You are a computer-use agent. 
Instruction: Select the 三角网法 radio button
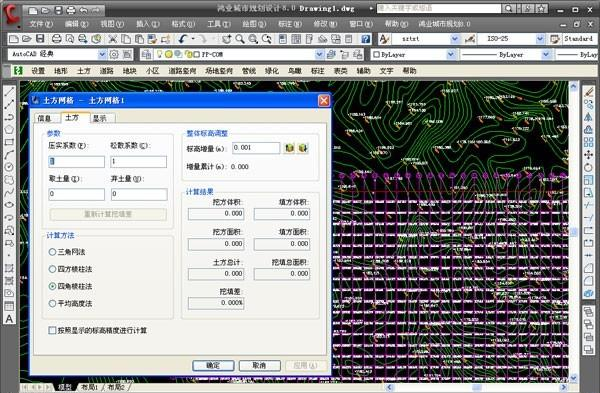52,252
